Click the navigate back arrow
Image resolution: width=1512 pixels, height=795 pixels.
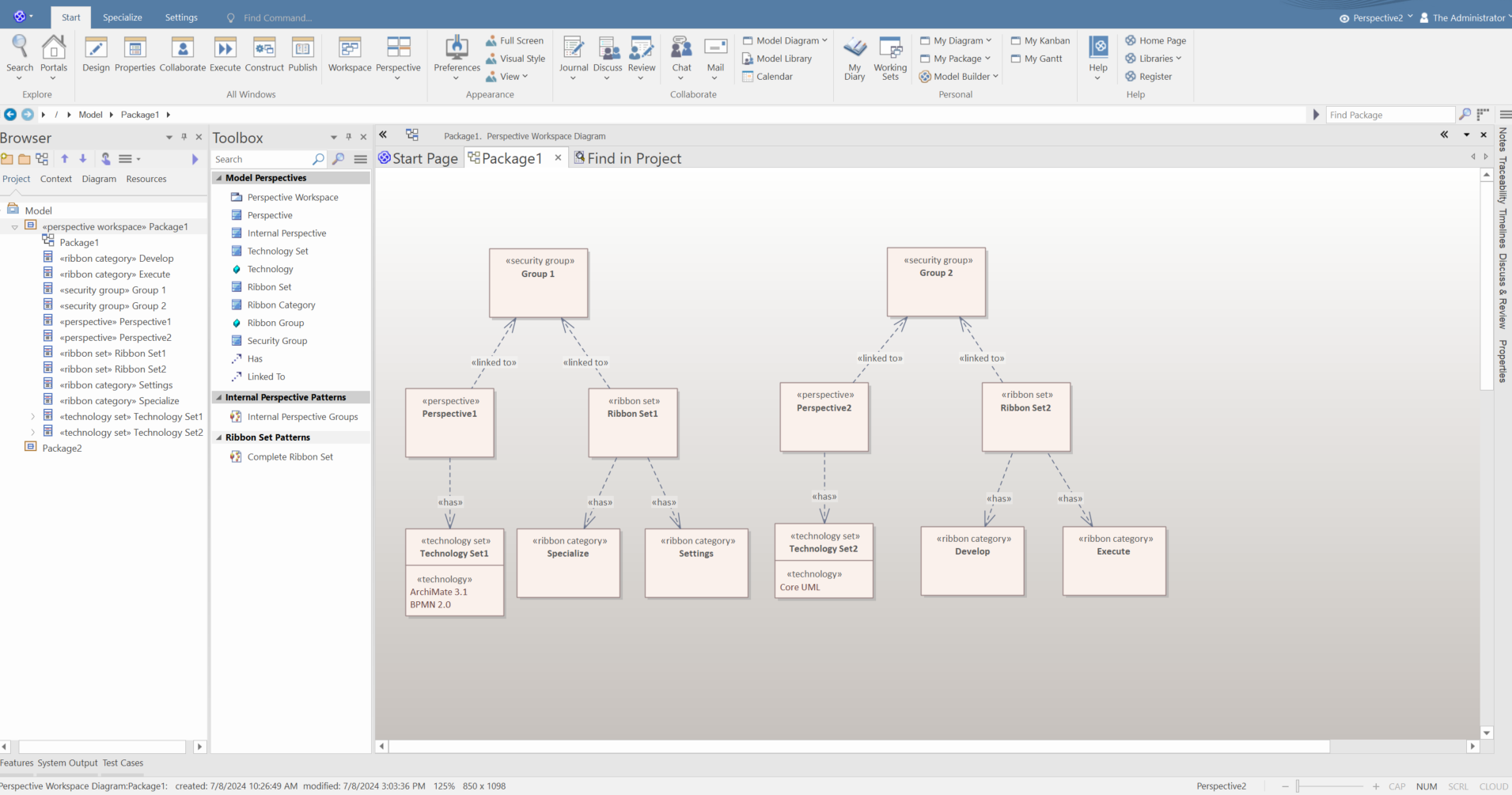pyautogui.click(x=10, y=115)
